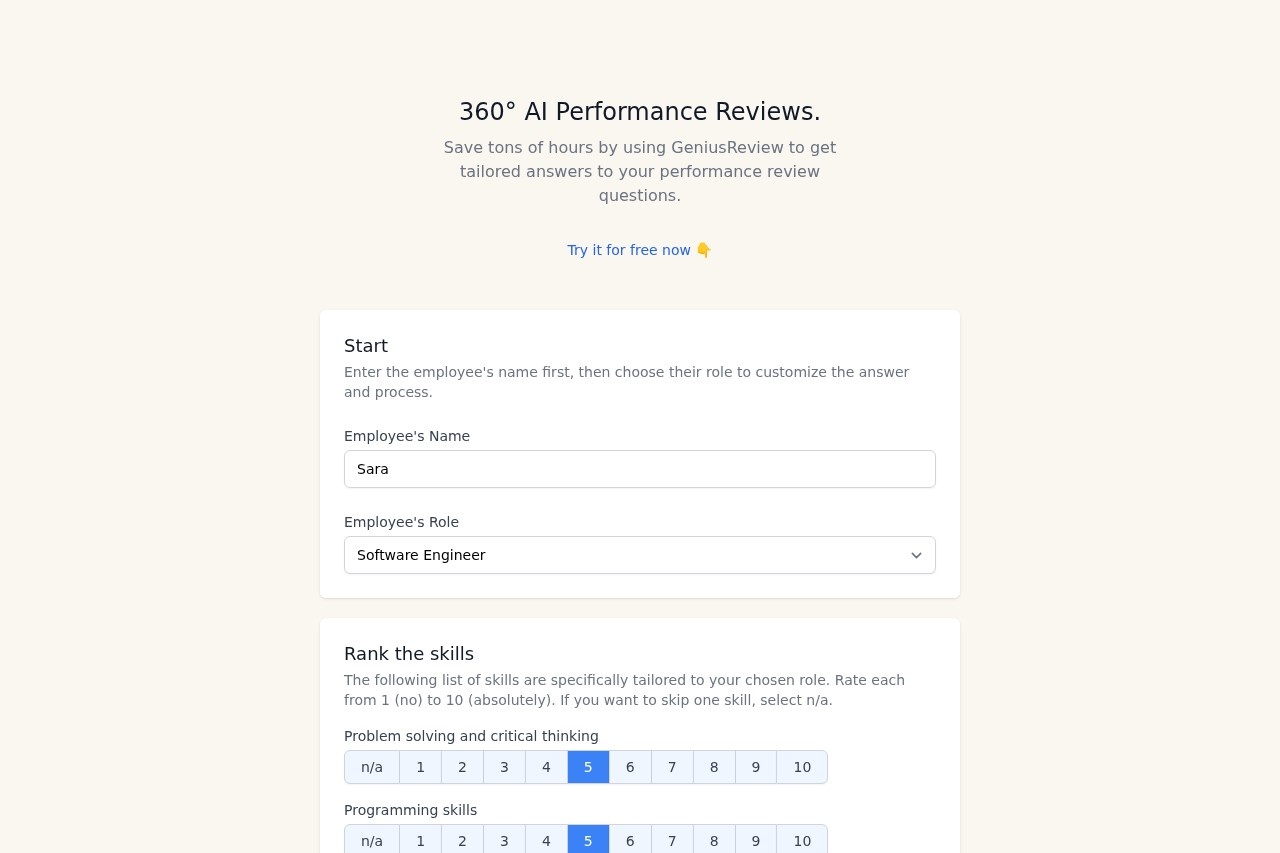Open the Employee's Role dropdown
This screenshot has width=1280, height=853.
(x=640, y=555)
